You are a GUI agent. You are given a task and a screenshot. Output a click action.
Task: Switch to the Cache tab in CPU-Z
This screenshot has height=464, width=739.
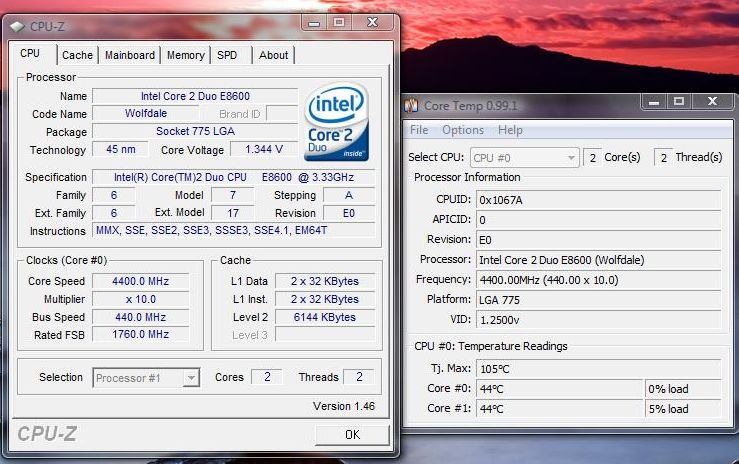pyautogui.click(x=77, y=55)
